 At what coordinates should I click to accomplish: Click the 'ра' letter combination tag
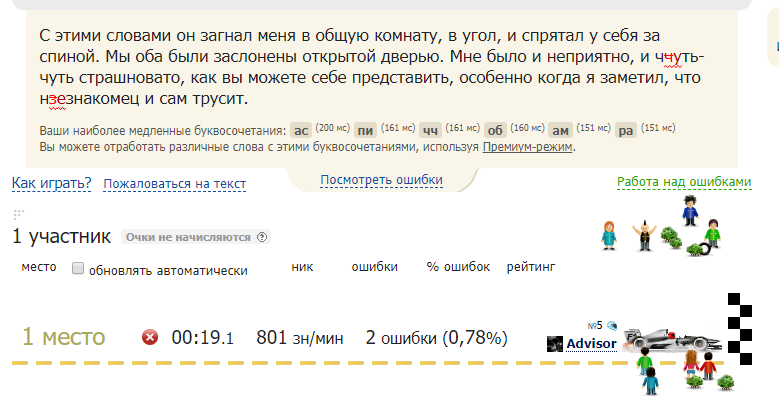(x=626, y=130)
